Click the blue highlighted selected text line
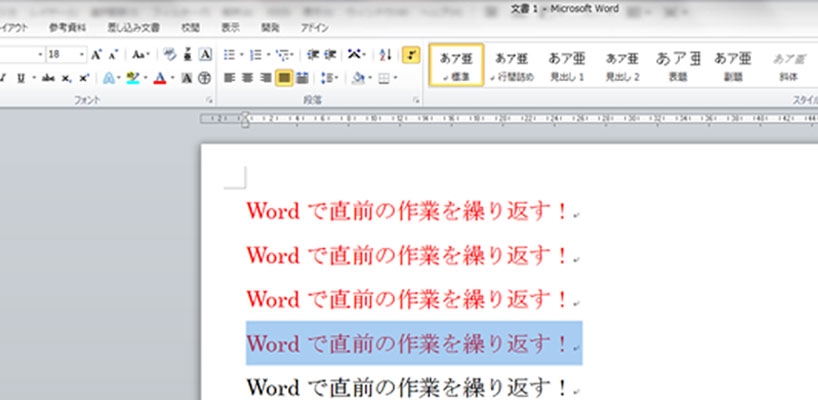Image resolution: width=818 pixels, height=400 pixels. pyautogui.click(x=414, y=343)
